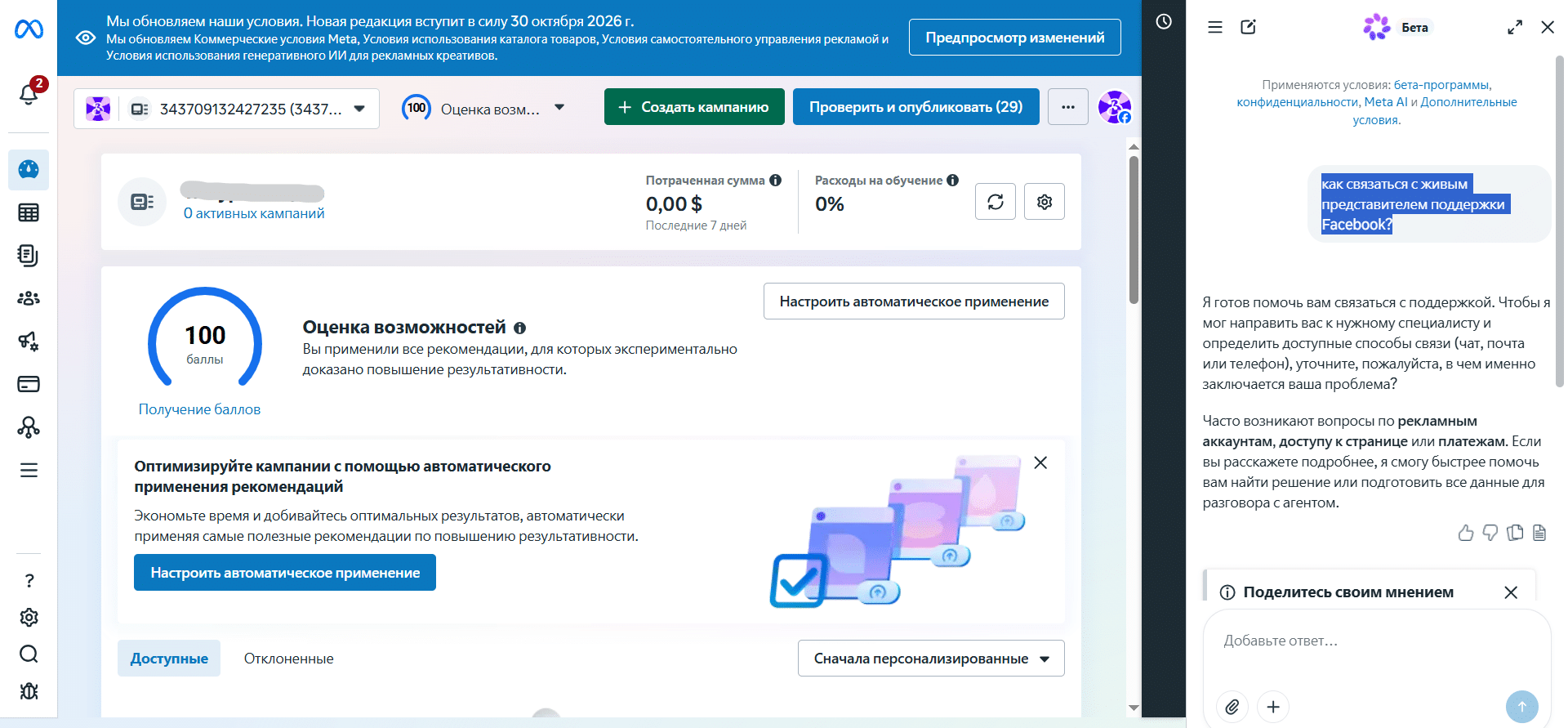This screenshot has height=728, width=1568.
Task: Open the assistant panel menu lines icon
Action: pos(1215,27)
